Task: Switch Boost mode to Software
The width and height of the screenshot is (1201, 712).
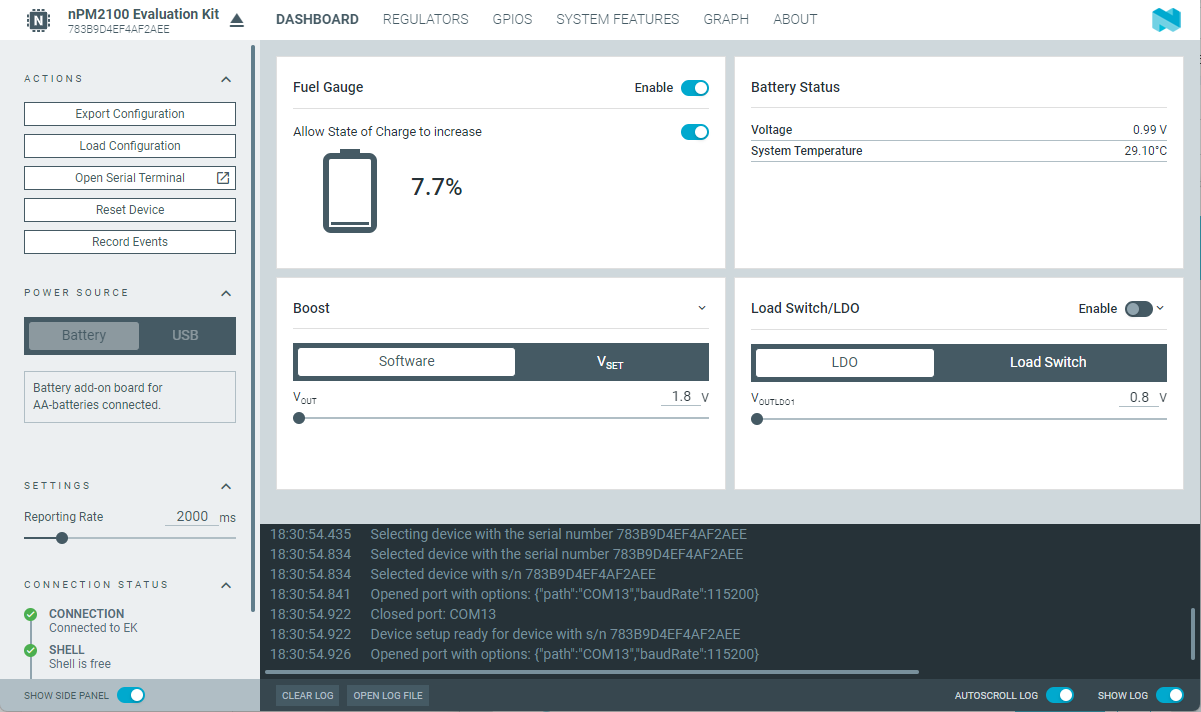Action: [407, 362]
